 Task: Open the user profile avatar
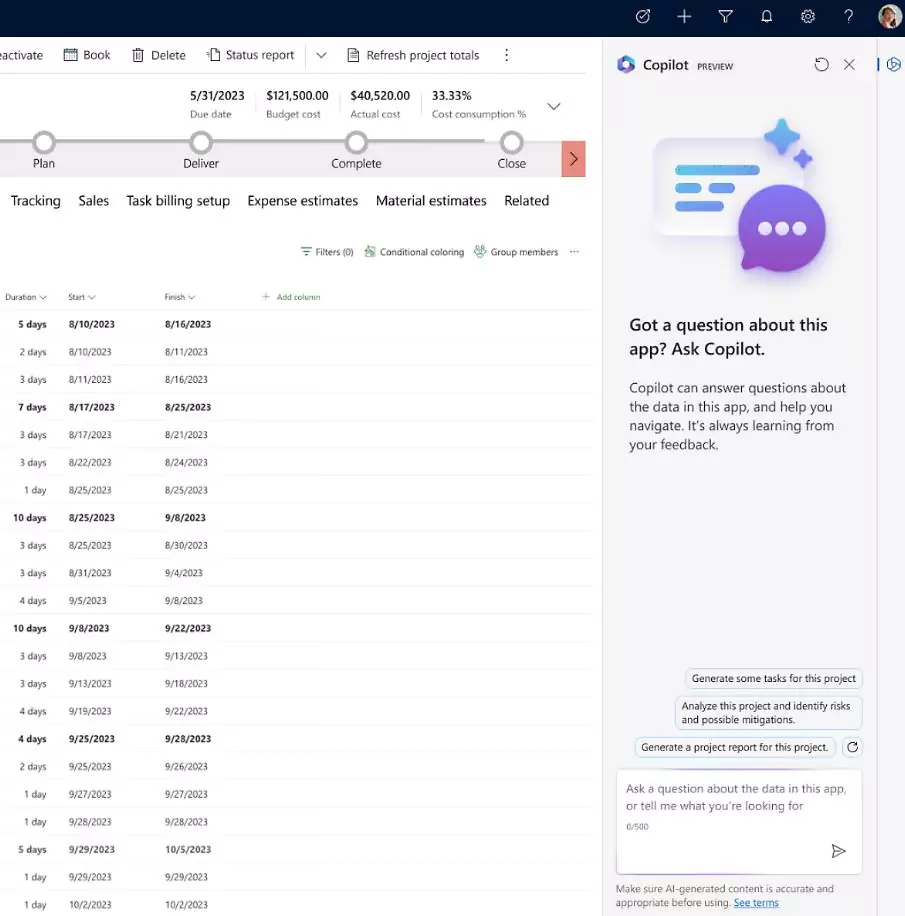889,16
